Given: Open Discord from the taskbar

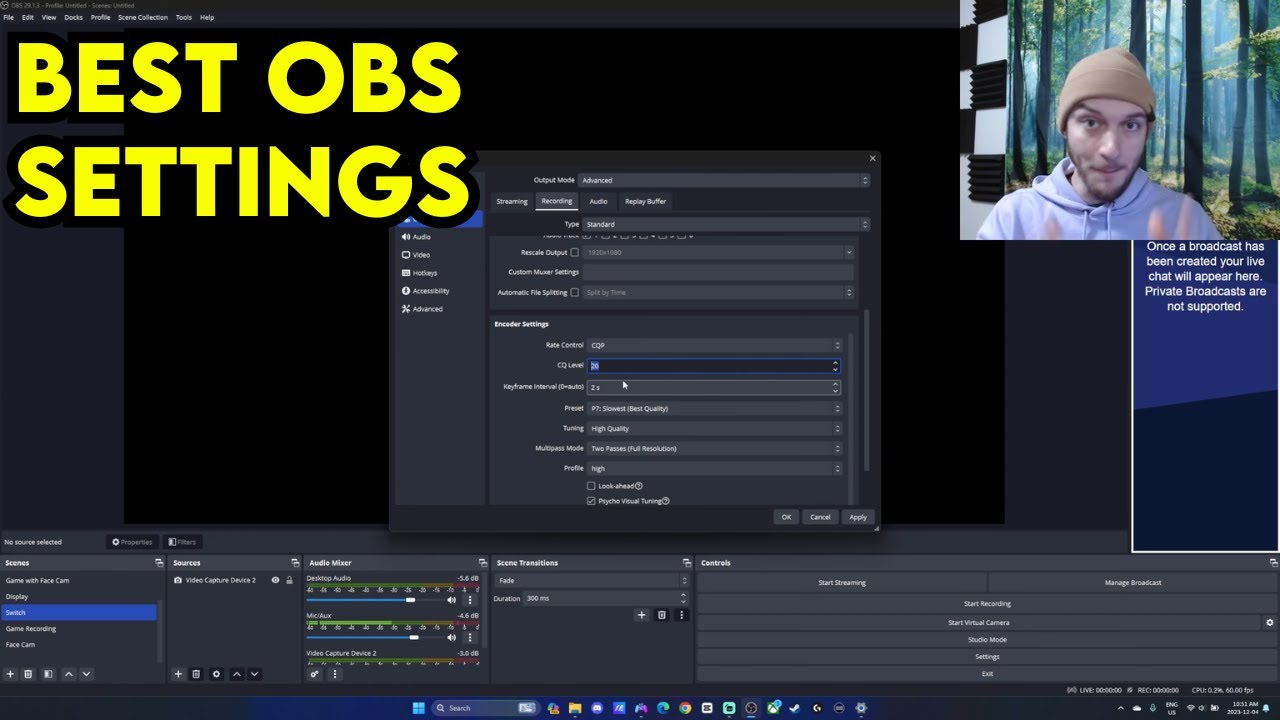Looking at the screenshot, I should pos(597,708).
